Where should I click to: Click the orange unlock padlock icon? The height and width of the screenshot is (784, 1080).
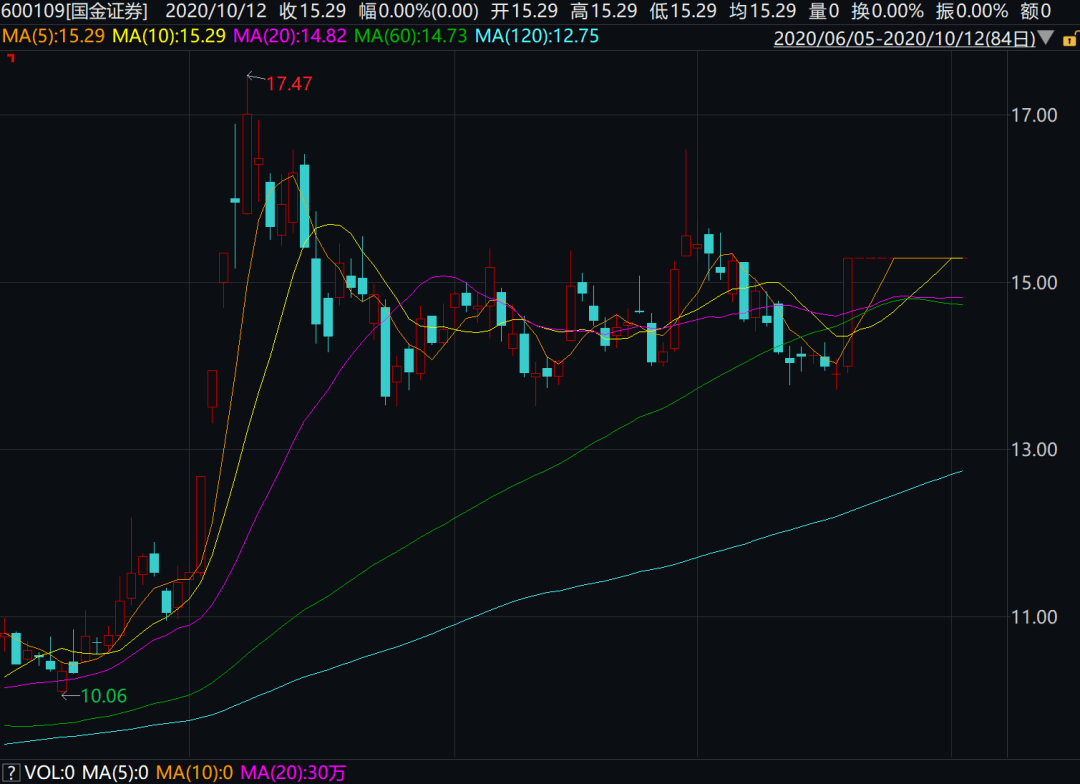1068,38
